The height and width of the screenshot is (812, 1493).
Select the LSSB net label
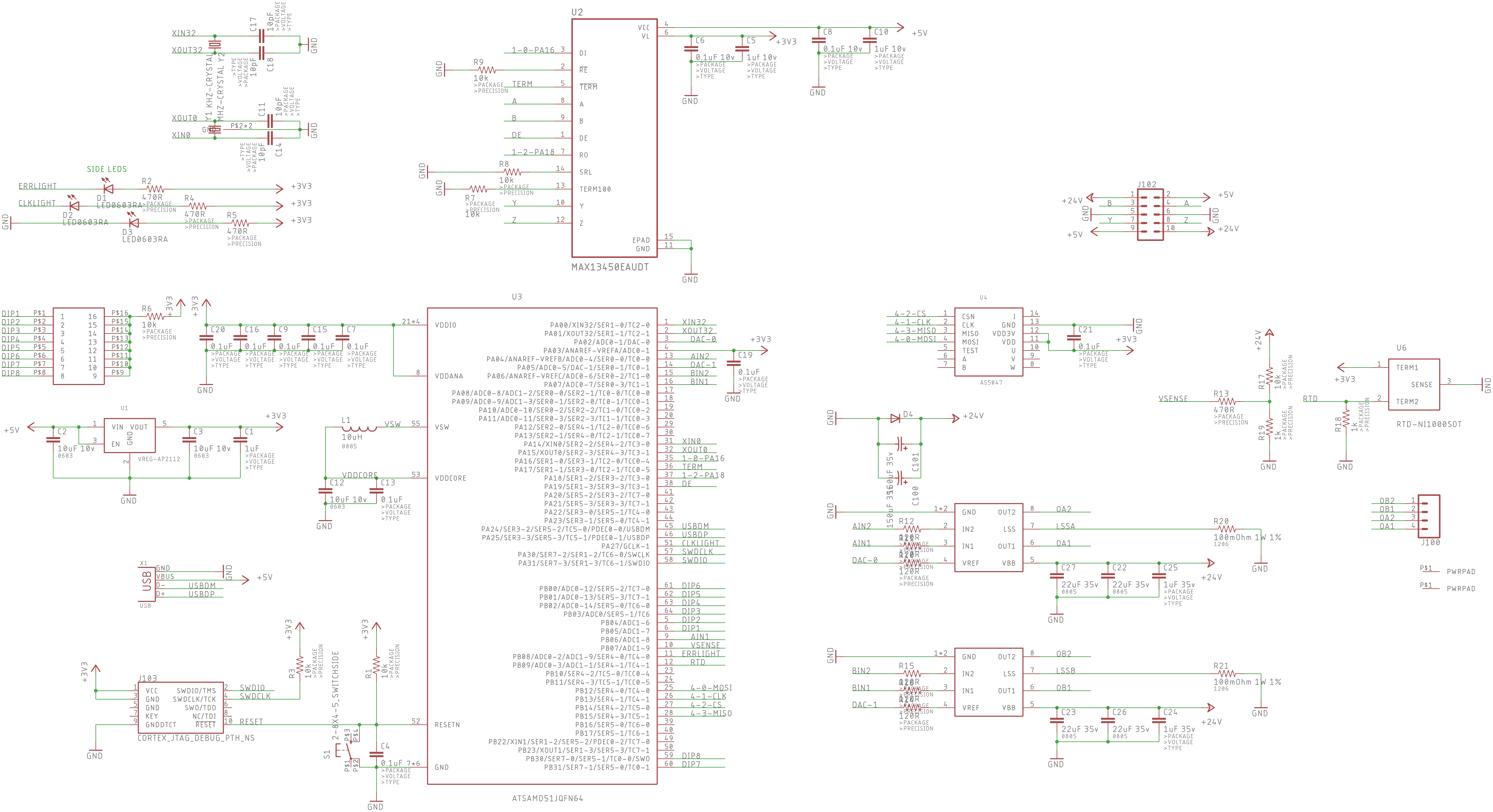tap(1065, 671)
